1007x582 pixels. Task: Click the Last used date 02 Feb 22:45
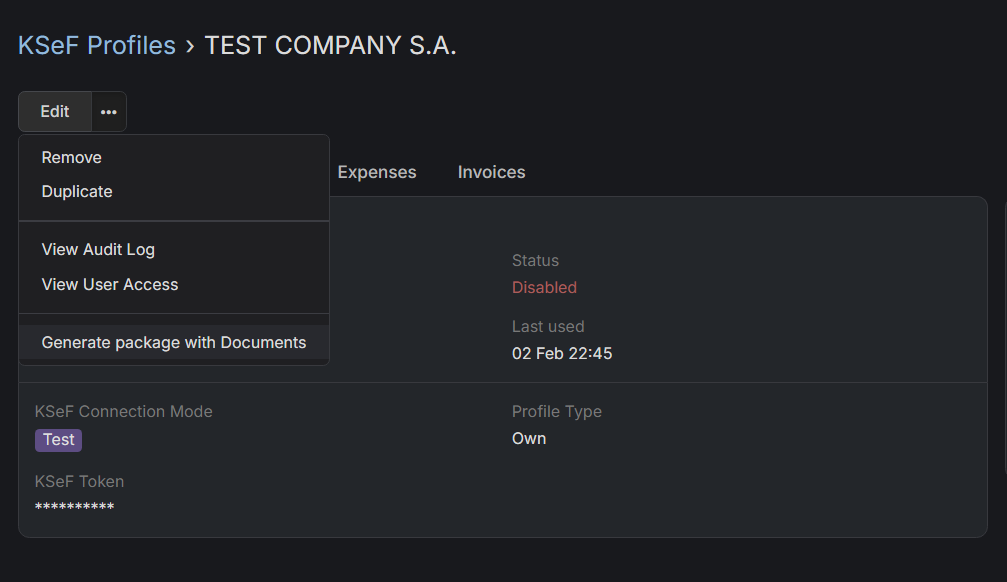562,354
